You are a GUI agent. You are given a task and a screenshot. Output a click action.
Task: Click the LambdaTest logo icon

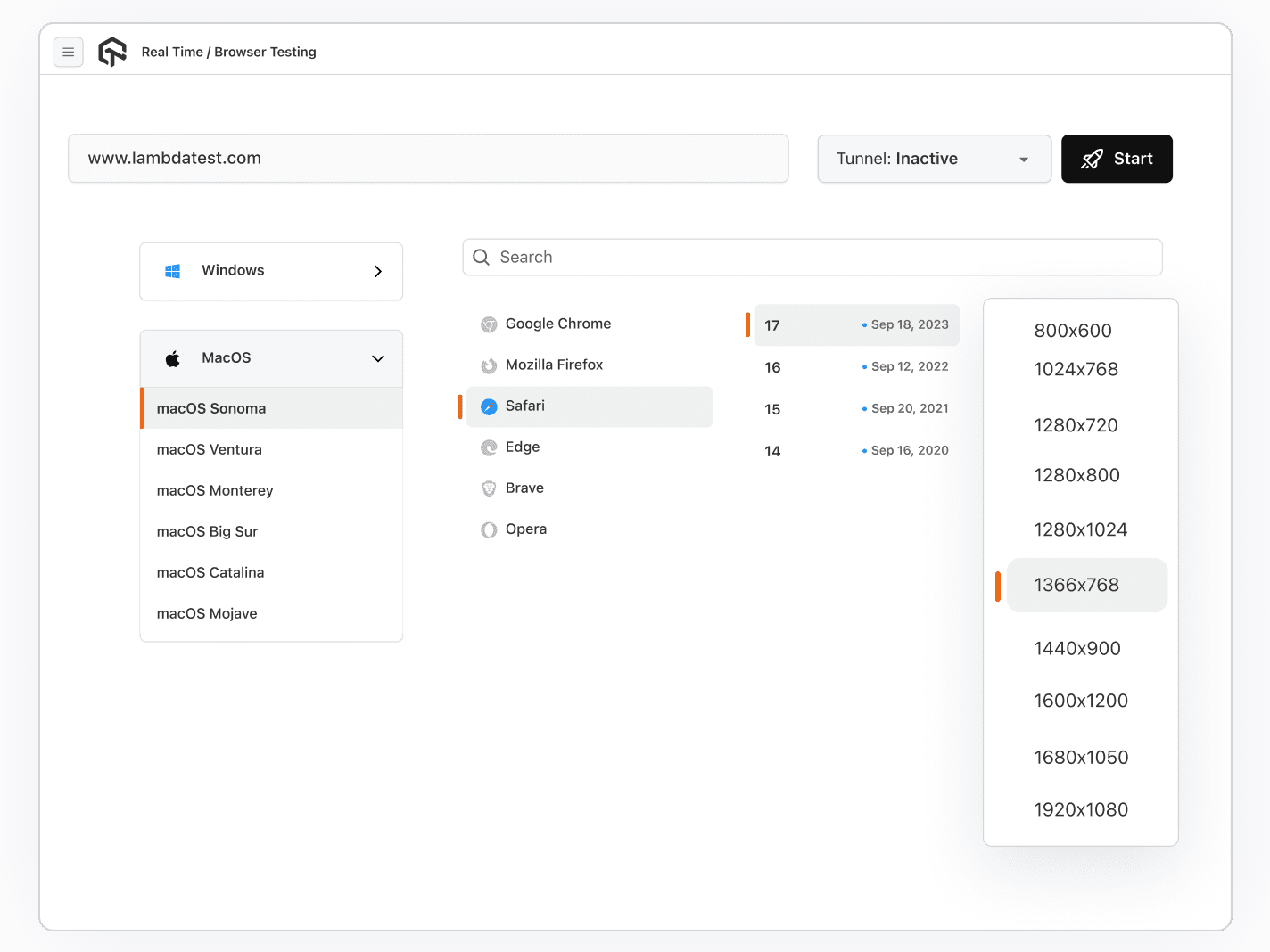[x=112, y=52]
